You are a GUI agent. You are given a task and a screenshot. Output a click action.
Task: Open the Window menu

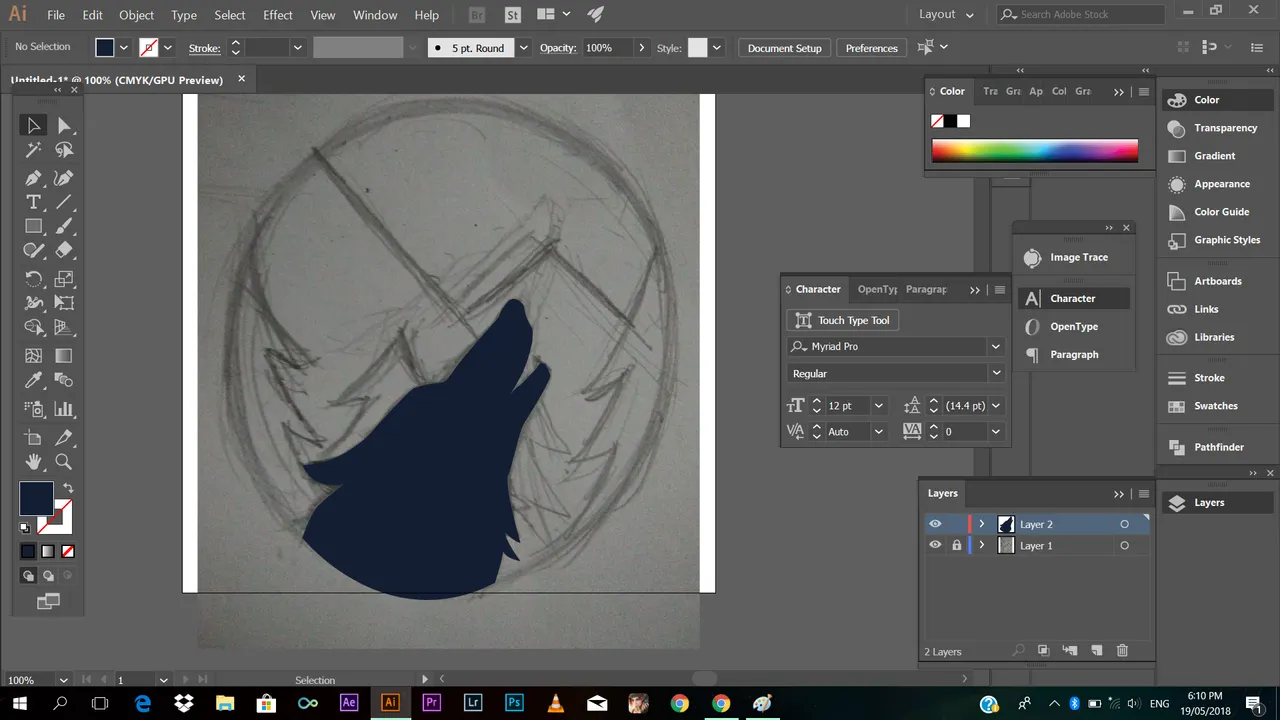tap(375, 15)
